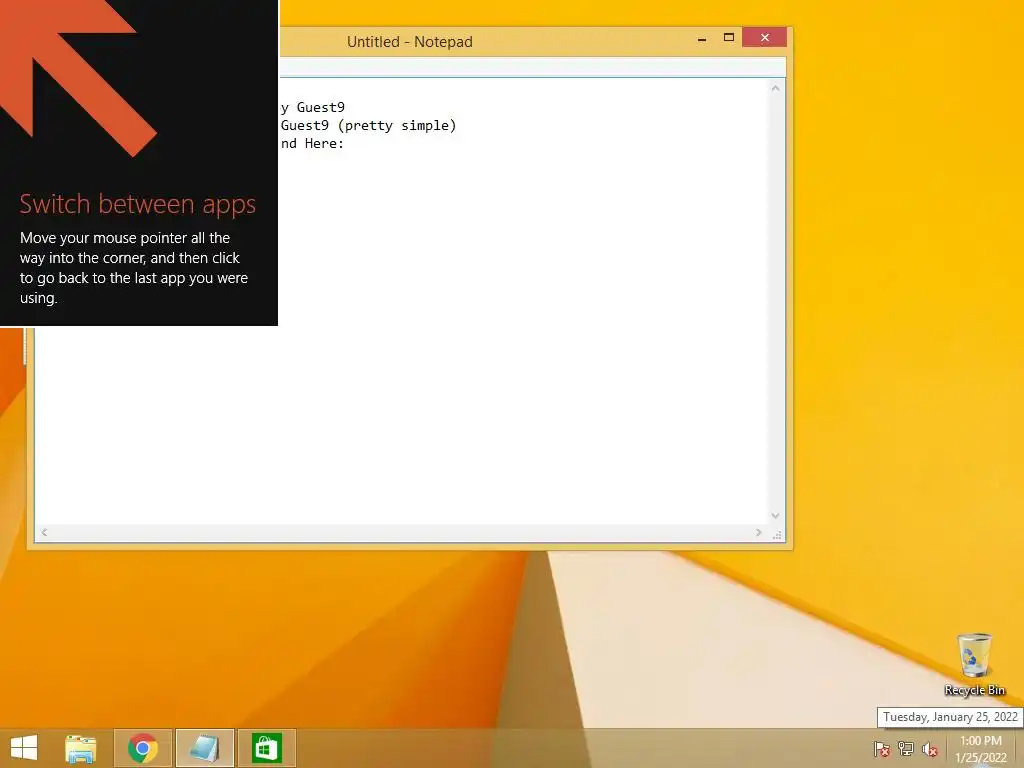Open Google Chrome from the taskbar
1024x768 pixels.
143,748
